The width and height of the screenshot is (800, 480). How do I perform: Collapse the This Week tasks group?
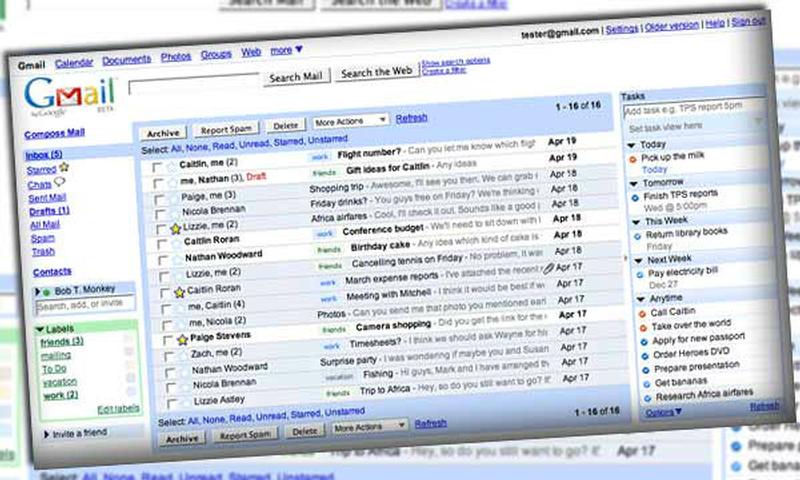[x=636, y=222]
